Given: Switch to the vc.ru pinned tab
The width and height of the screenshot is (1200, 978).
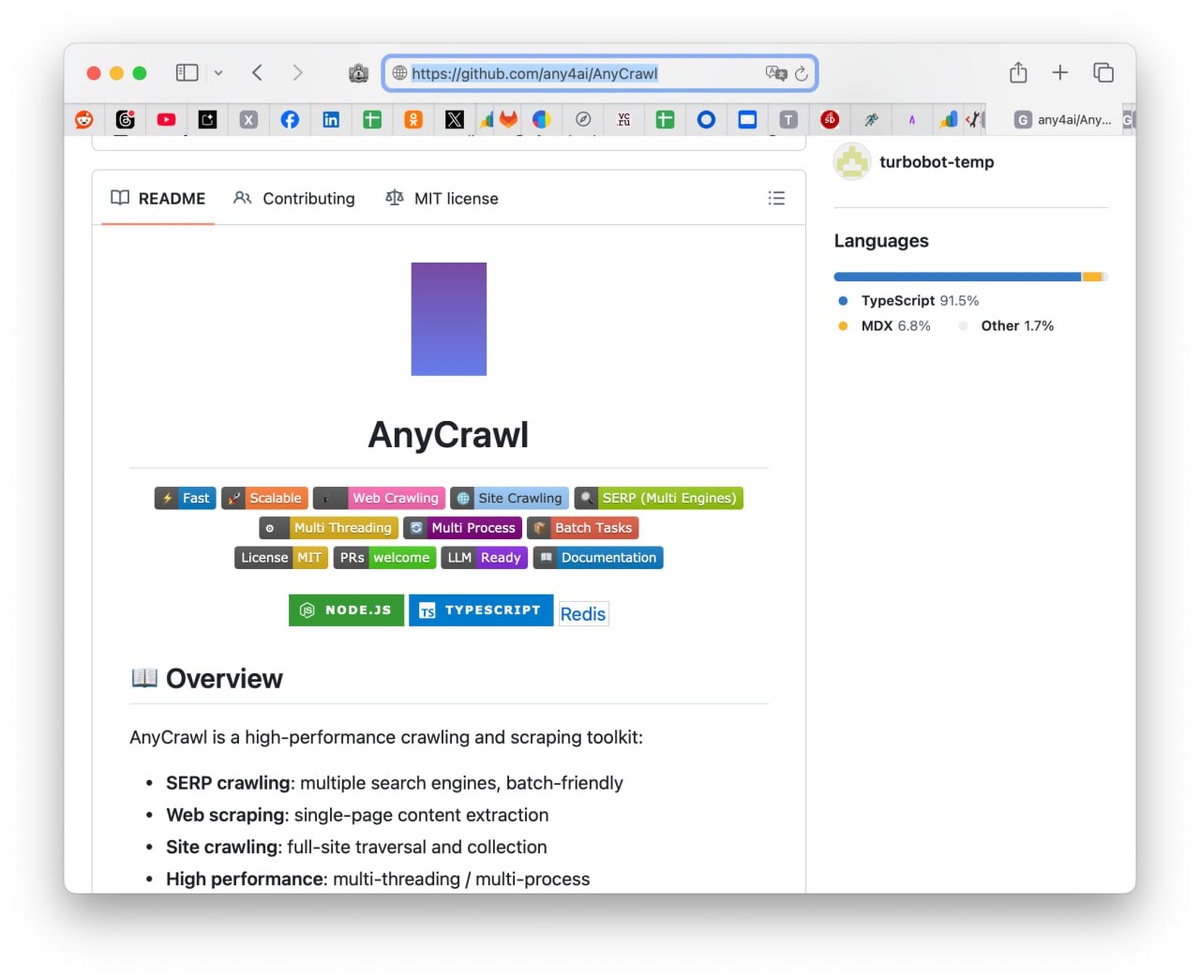Looking at the screenshot, I should pyautogui.click(x=624, y=119).
